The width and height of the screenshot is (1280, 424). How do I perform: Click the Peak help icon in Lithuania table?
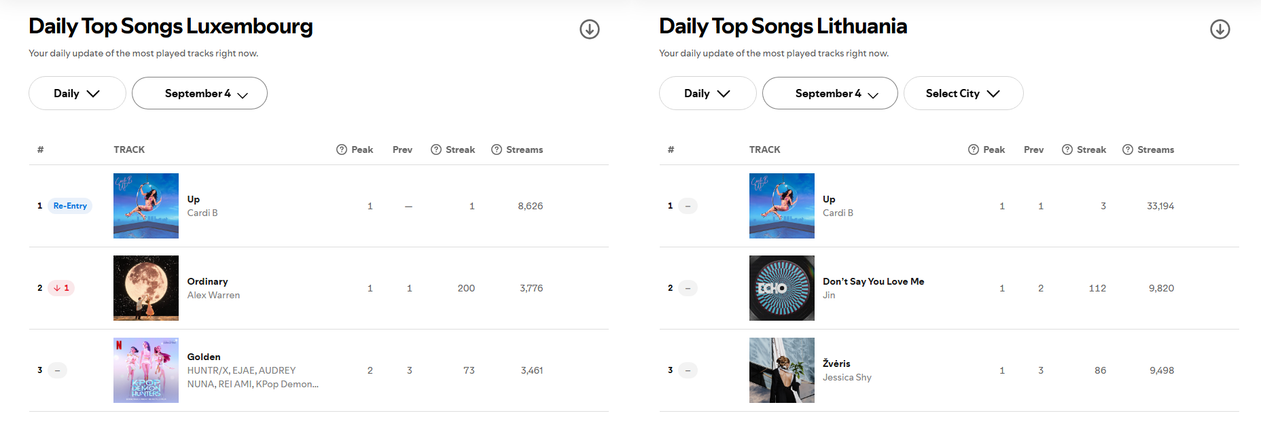973,150
